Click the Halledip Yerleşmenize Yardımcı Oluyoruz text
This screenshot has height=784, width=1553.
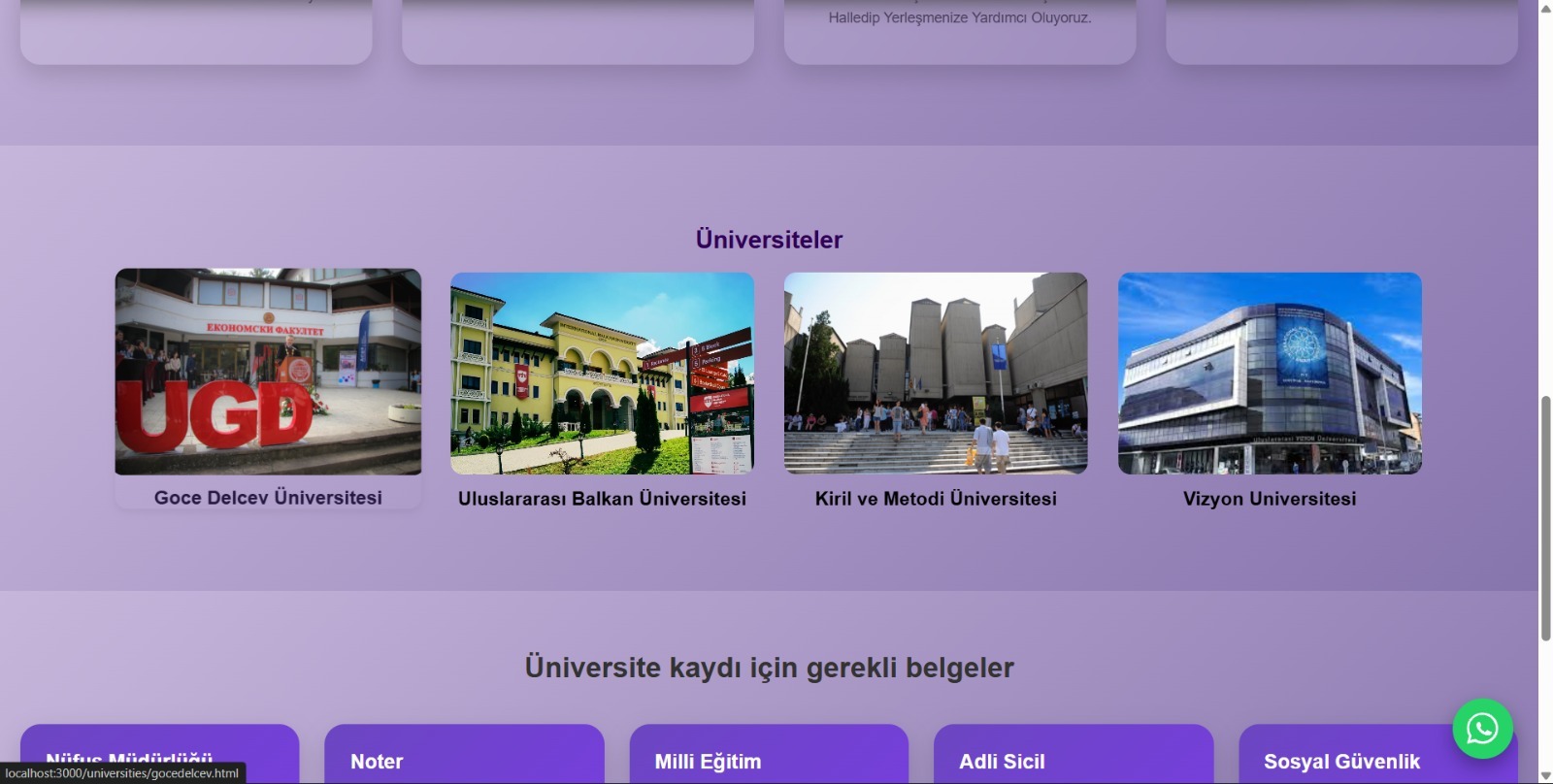pos(960,17)
